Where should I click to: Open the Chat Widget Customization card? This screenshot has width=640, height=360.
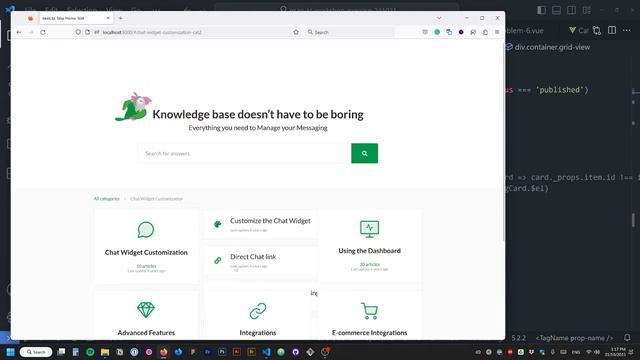pyautogui.click(x=146, y=247)
